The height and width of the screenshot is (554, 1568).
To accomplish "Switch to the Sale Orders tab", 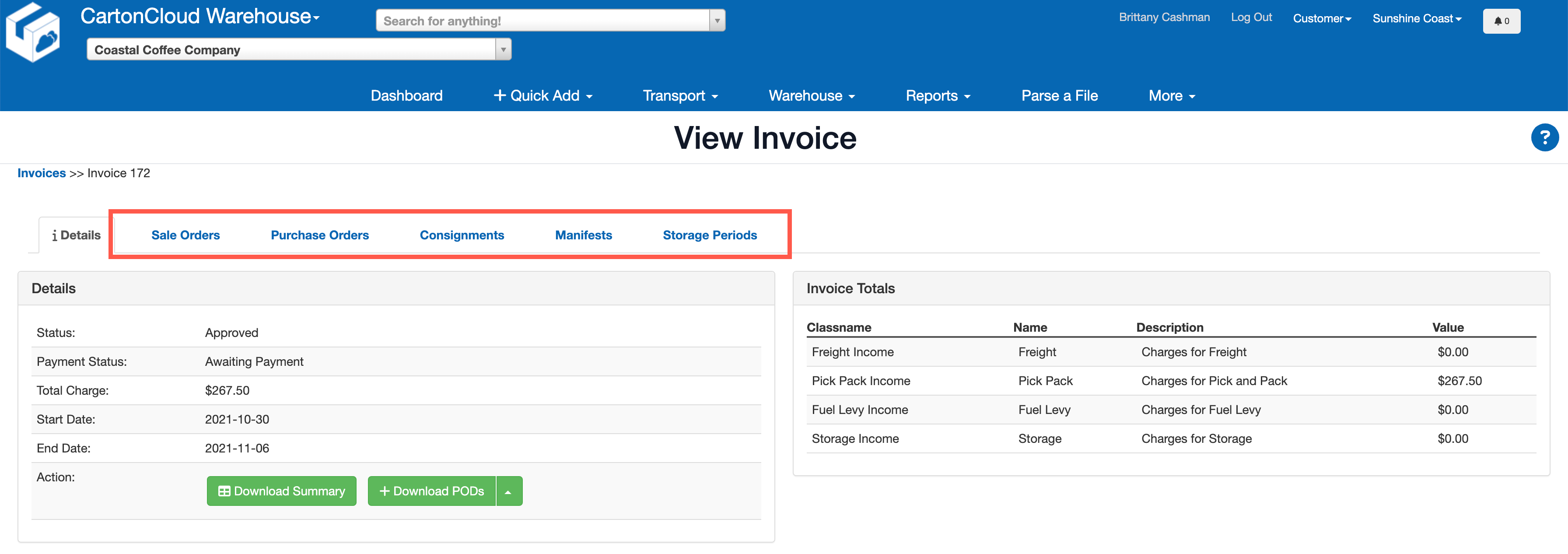I will click(x=185, y=235).
